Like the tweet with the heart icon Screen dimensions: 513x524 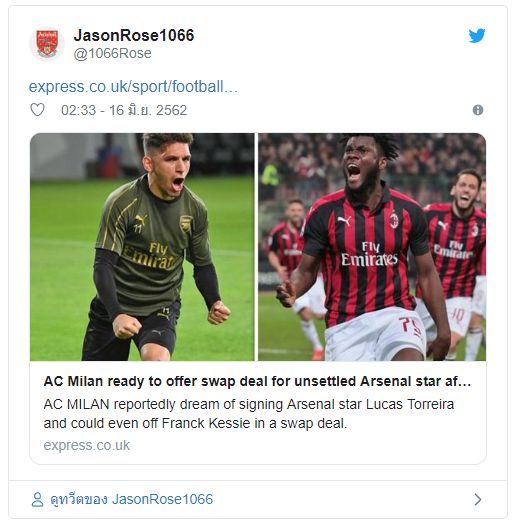[x=37, y=110]
